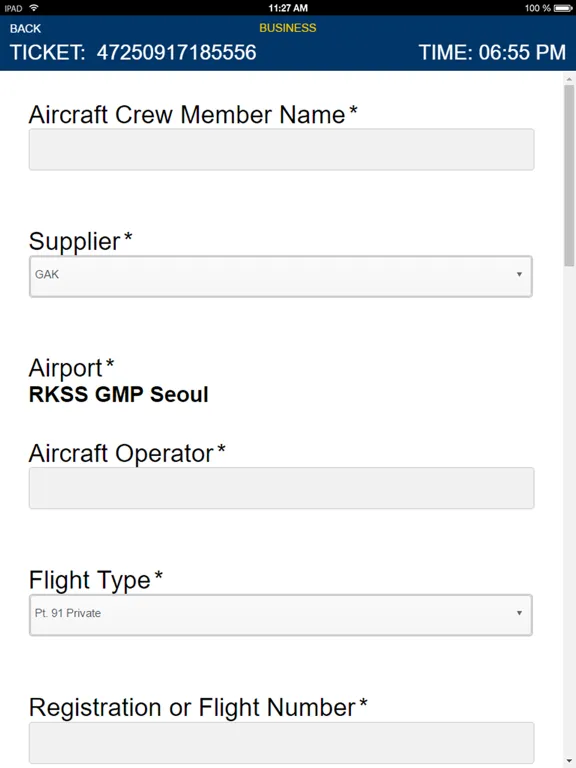This screenshot has height=768, width=576.
Task: Tap the BACK button in header
Action: point(25,28)
